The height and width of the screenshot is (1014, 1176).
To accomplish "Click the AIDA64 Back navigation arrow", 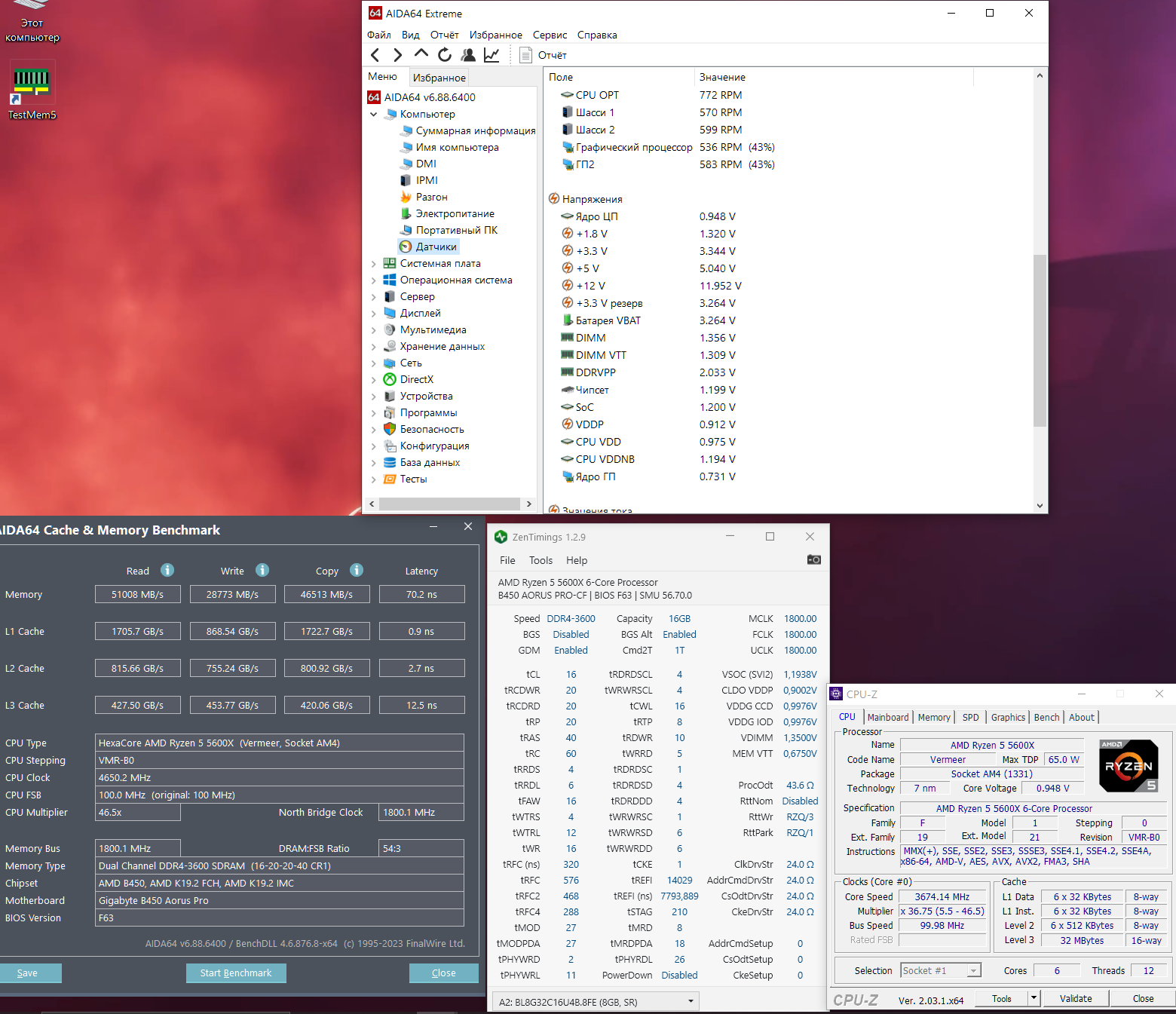I will tap(375, 55).
